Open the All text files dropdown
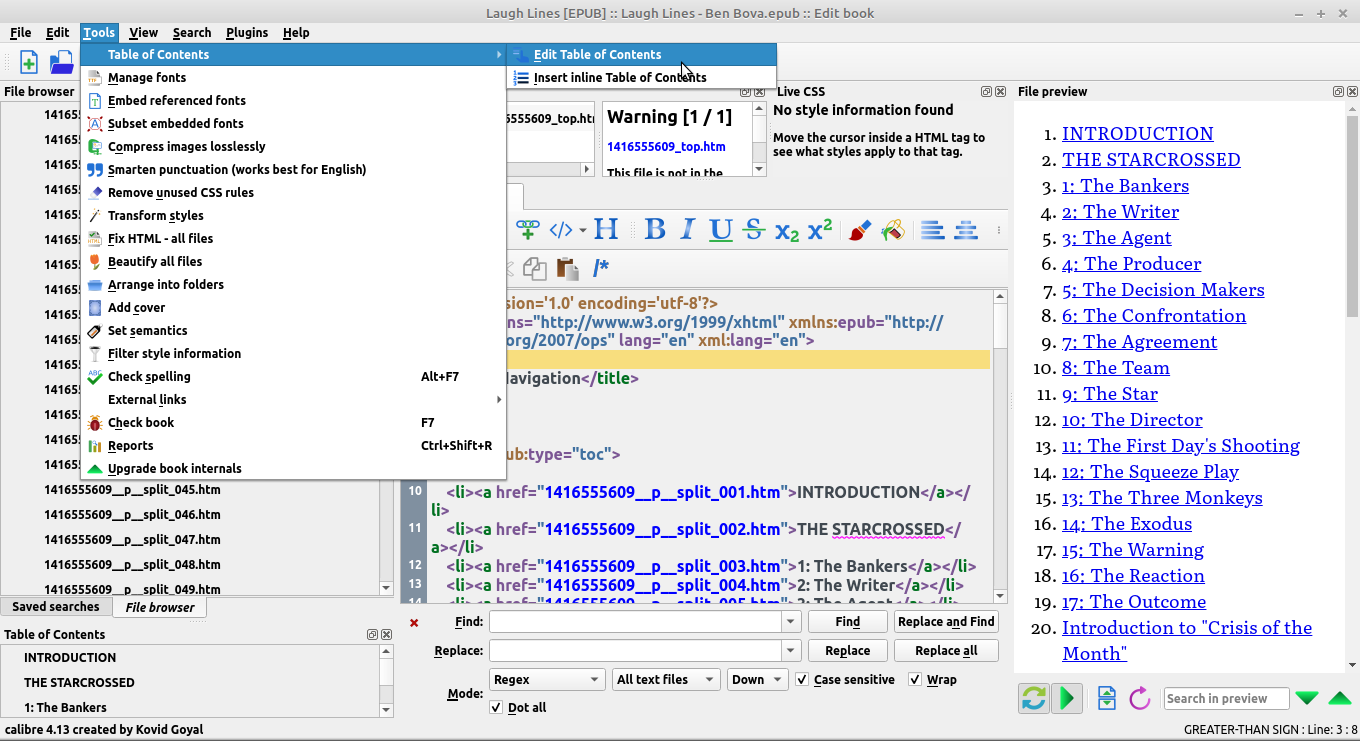 point(666,680)
